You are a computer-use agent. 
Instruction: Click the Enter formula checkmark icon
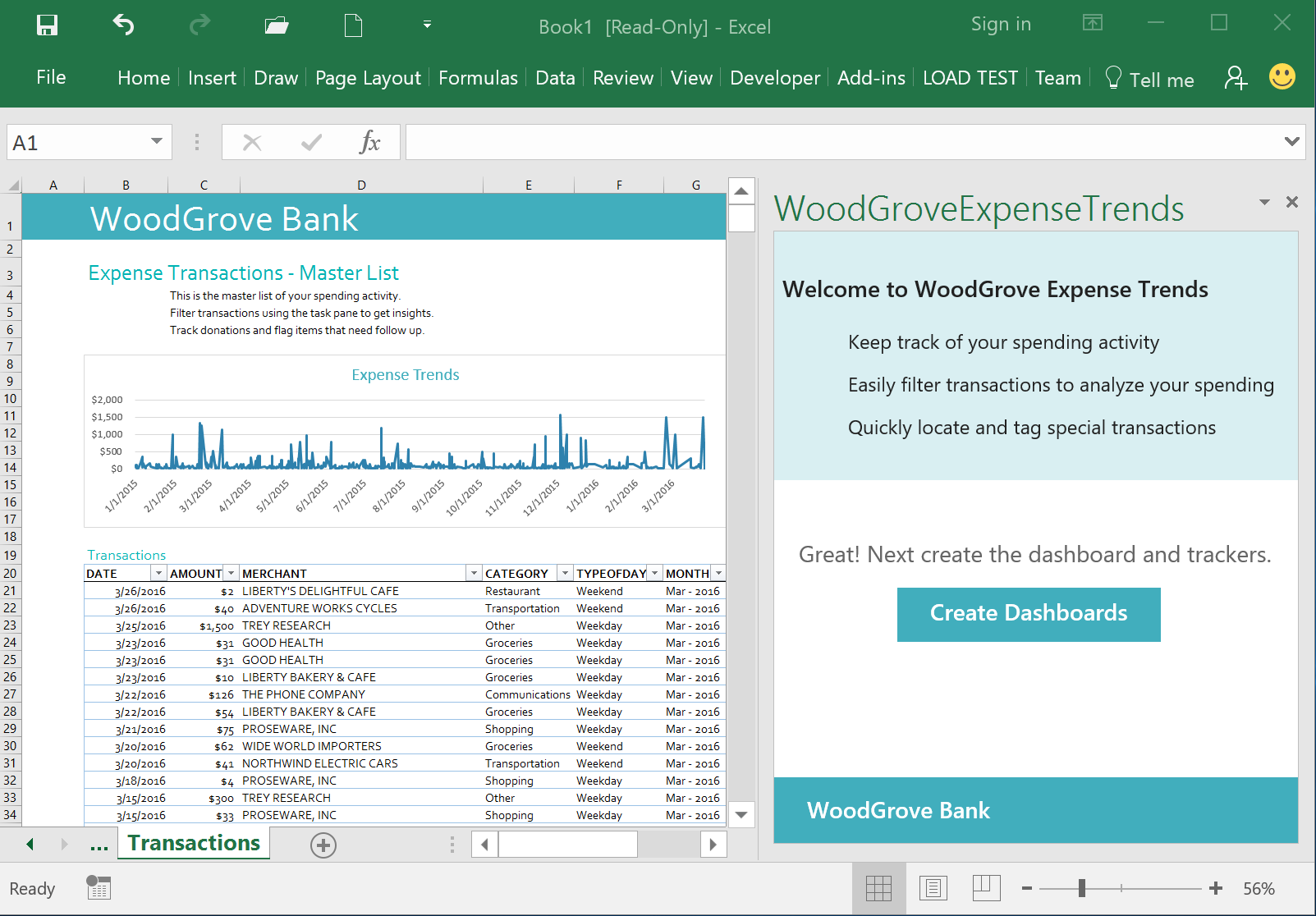coord(311,143)
